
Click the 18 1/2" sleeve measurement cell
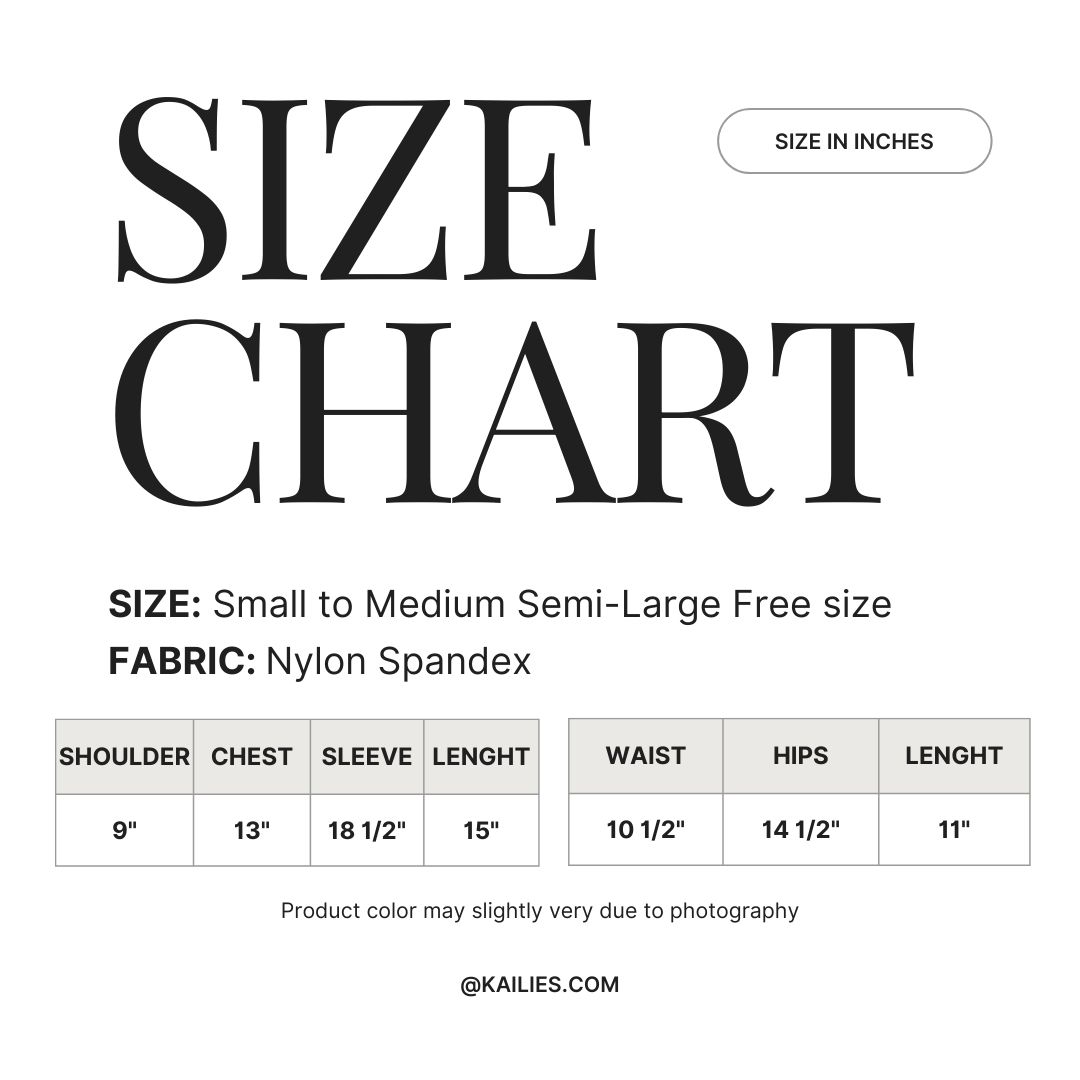coord(367,830)
